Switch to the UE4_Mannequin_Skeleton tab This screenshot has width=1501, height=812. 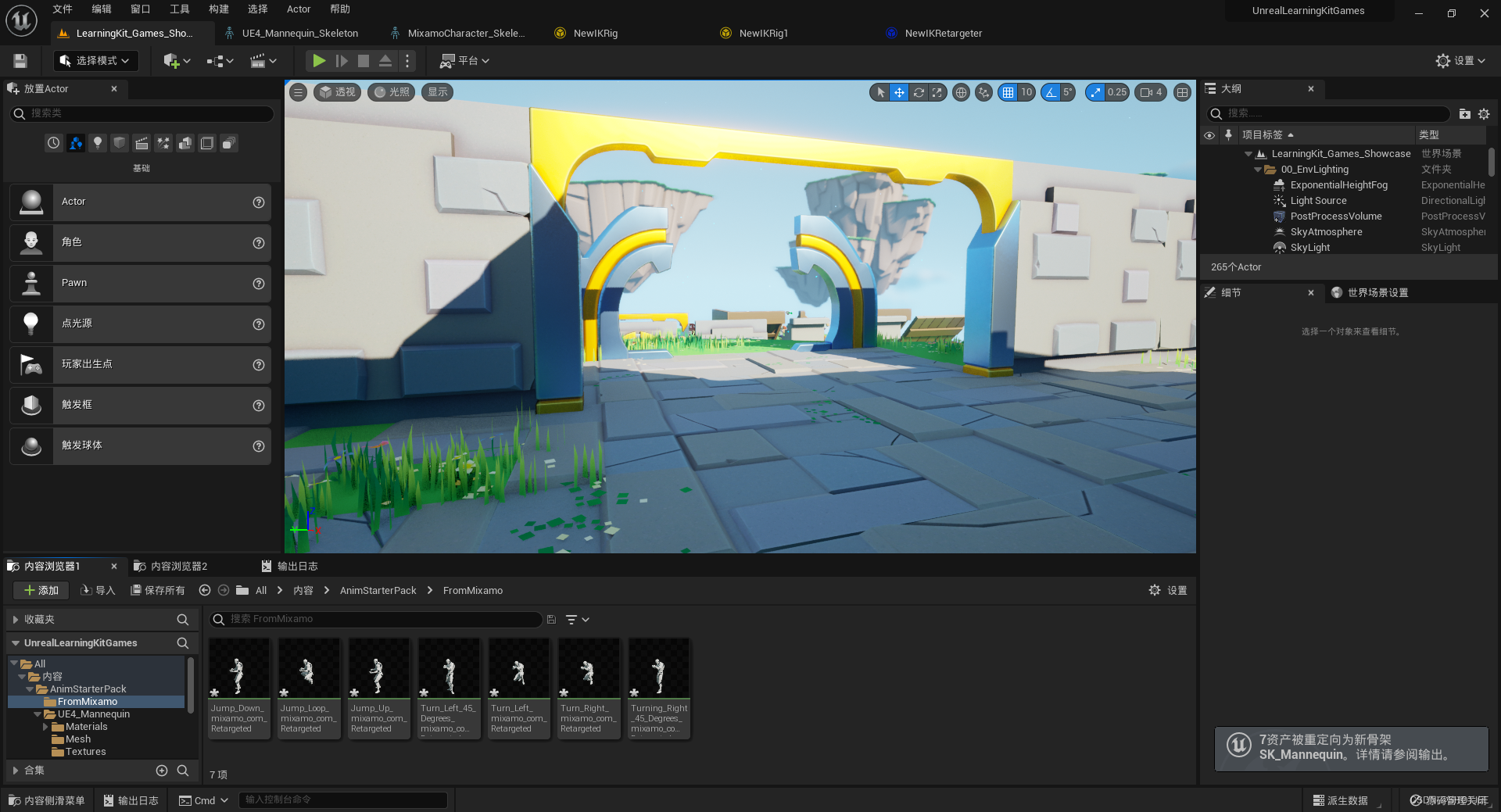click(x=299, y=34)
